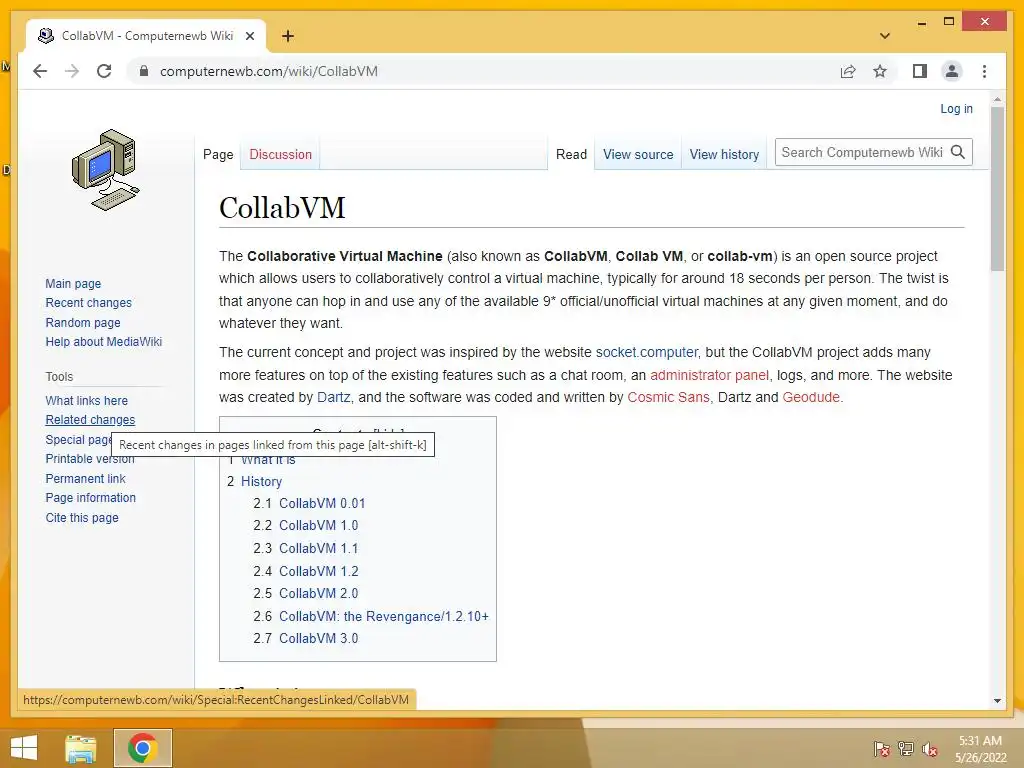Go to Main page in sidebar
Viewport: 1024px width, 768px height.
[x=73, y=283]
